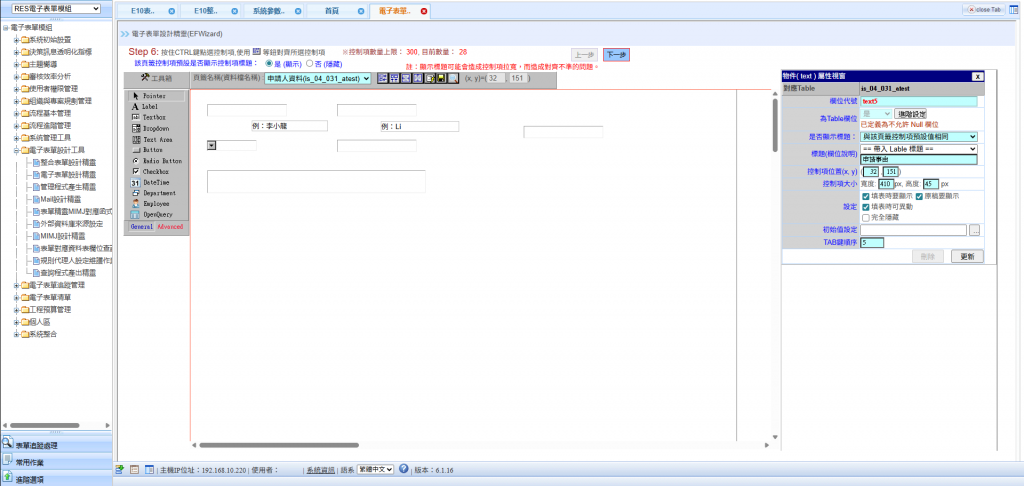Select the Department tool from the toolbox
1024x486 pixels.
(153, 193)
